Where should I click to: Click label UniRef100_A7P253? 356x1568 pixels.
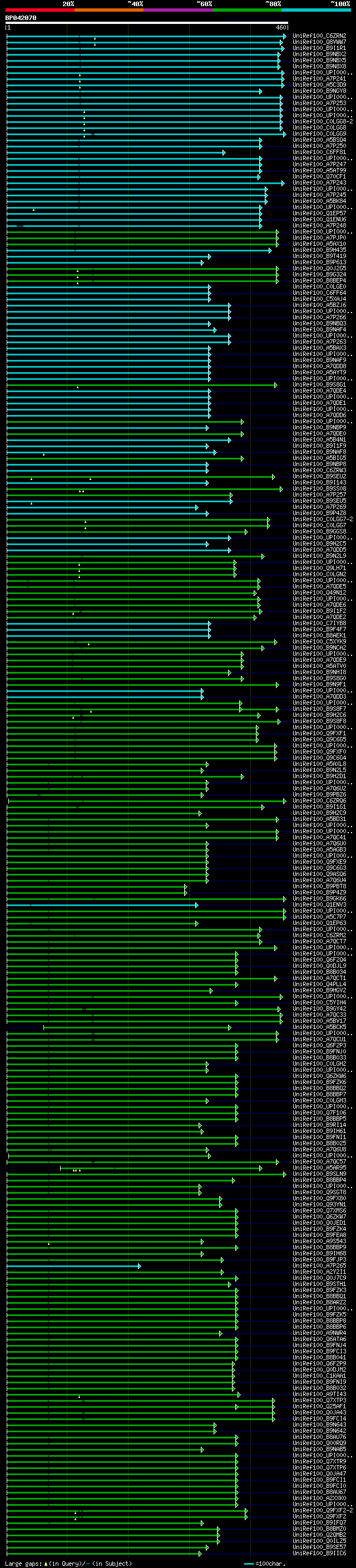tap(319, 103)
